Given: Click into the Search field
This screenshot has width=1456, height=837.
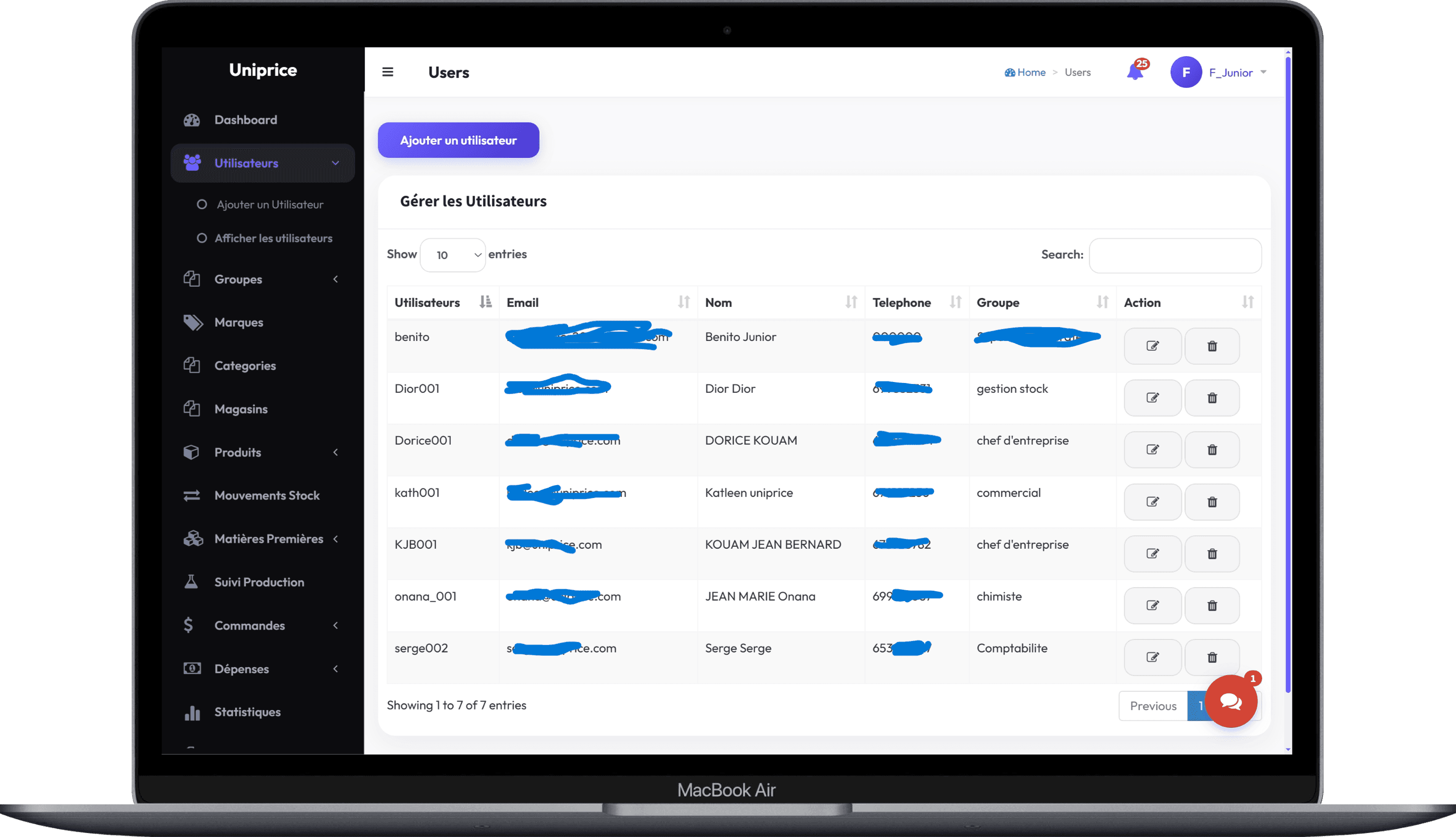Looking at the screenshot, I should [x=1175, y=255].
